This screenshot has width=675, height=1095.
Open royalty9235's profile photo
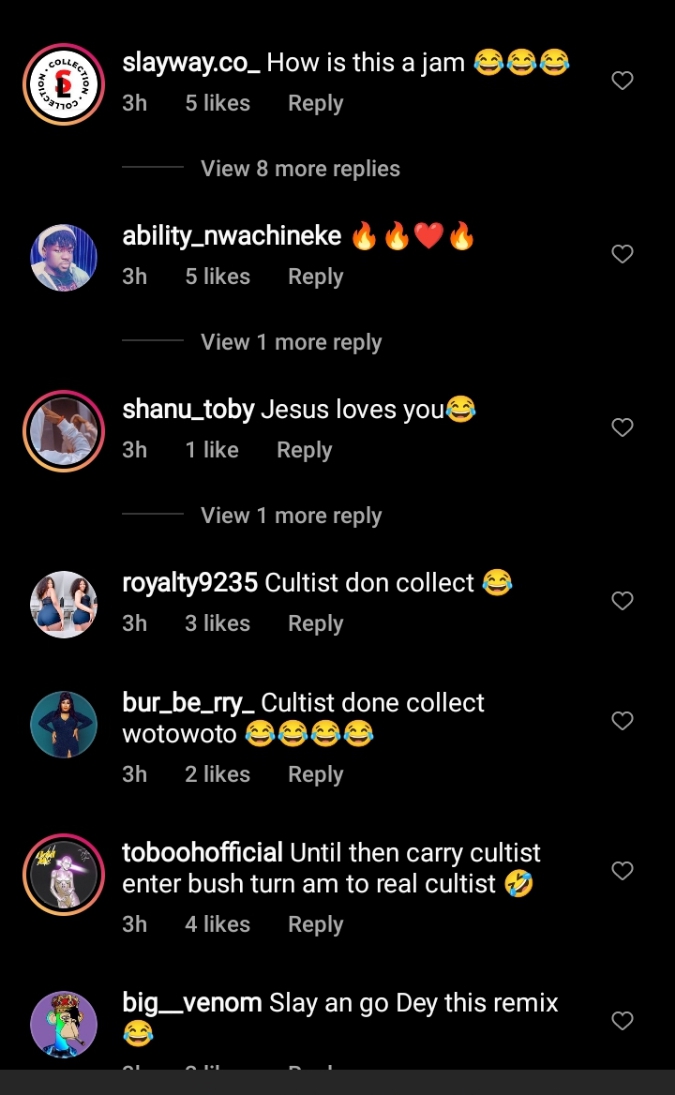[64, 604]
